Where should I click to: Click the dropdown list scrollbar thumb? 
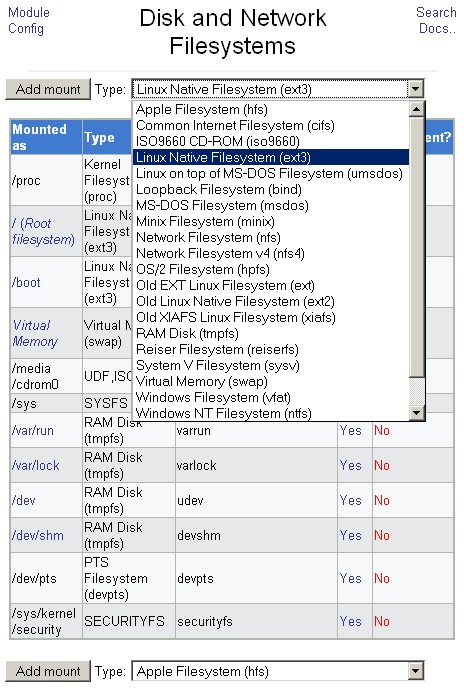point(416,247)
